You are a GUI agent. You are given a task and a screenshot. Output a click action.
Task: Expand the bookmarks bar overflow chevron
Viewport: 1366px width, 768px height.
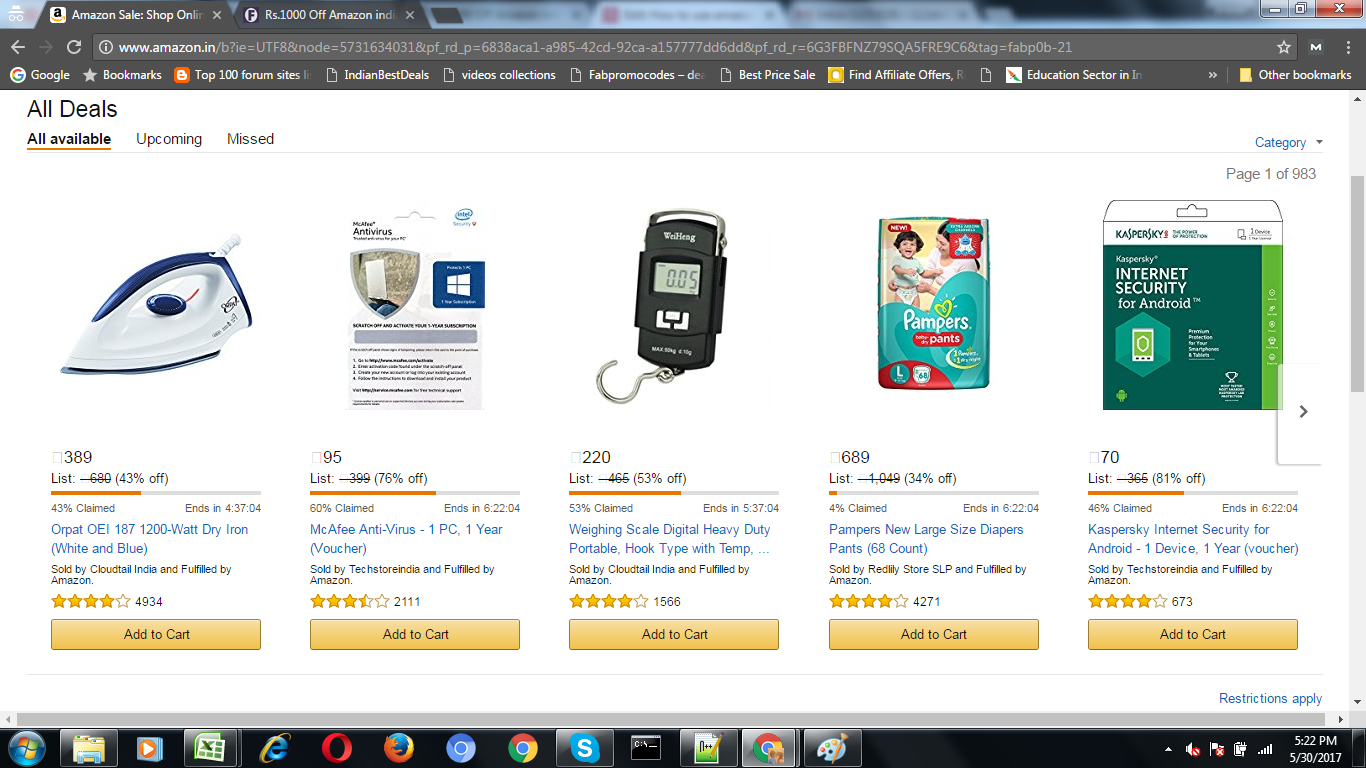click(x=1213, y=75)
